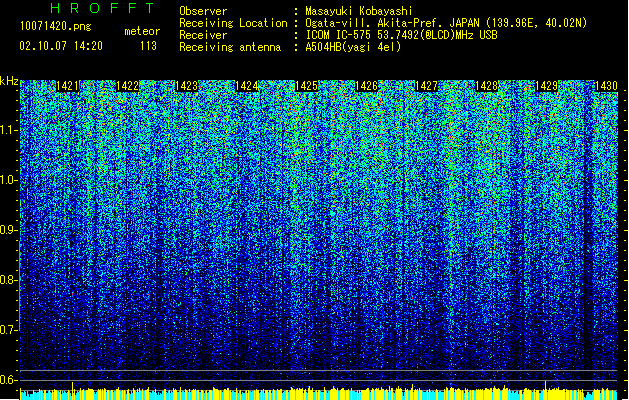Click the 1423 time marker

pyautogui.click(x=187, y=86)
